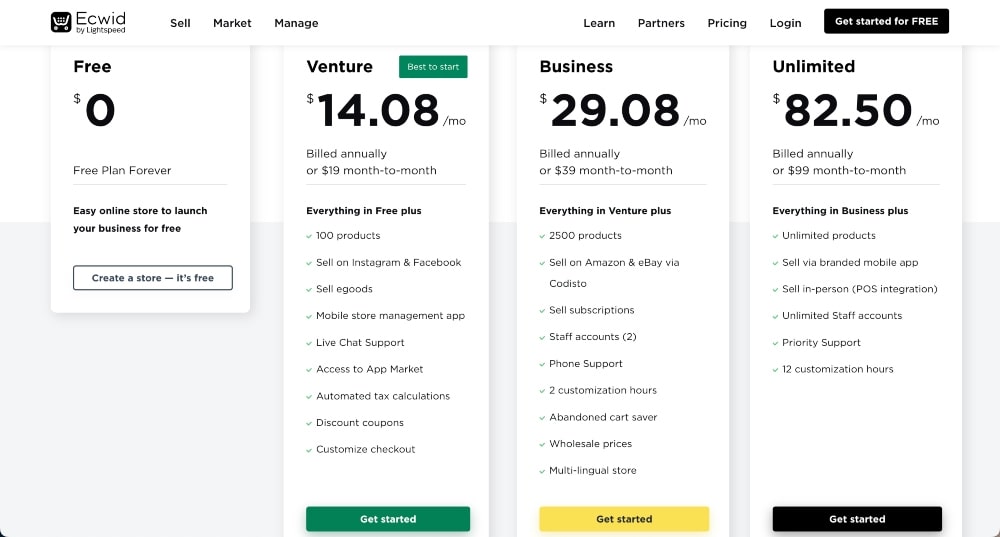Click checkmark beside Unlimited products
The image size is (1000, 537).
tap(773, 236)
